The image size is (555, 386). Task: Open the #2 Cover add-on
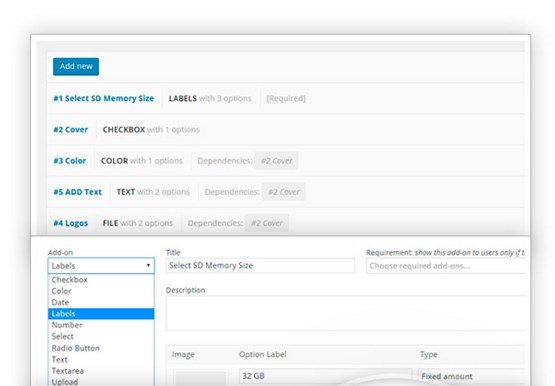point(70,129)
